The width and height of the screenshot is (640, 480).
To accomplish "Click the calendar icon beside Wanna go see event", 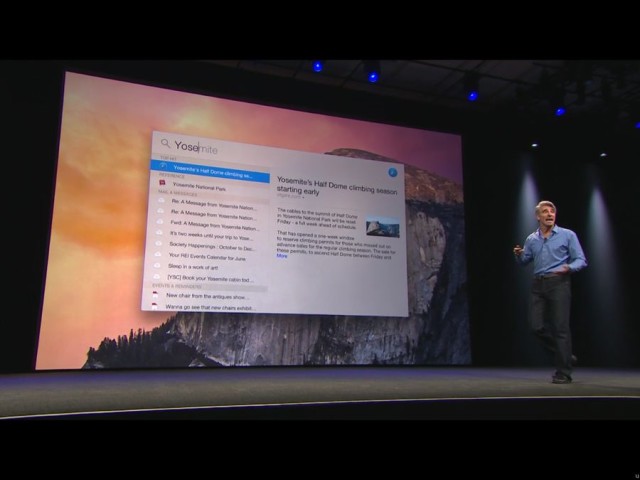I will pyautogui.click(x=154, y=306).
